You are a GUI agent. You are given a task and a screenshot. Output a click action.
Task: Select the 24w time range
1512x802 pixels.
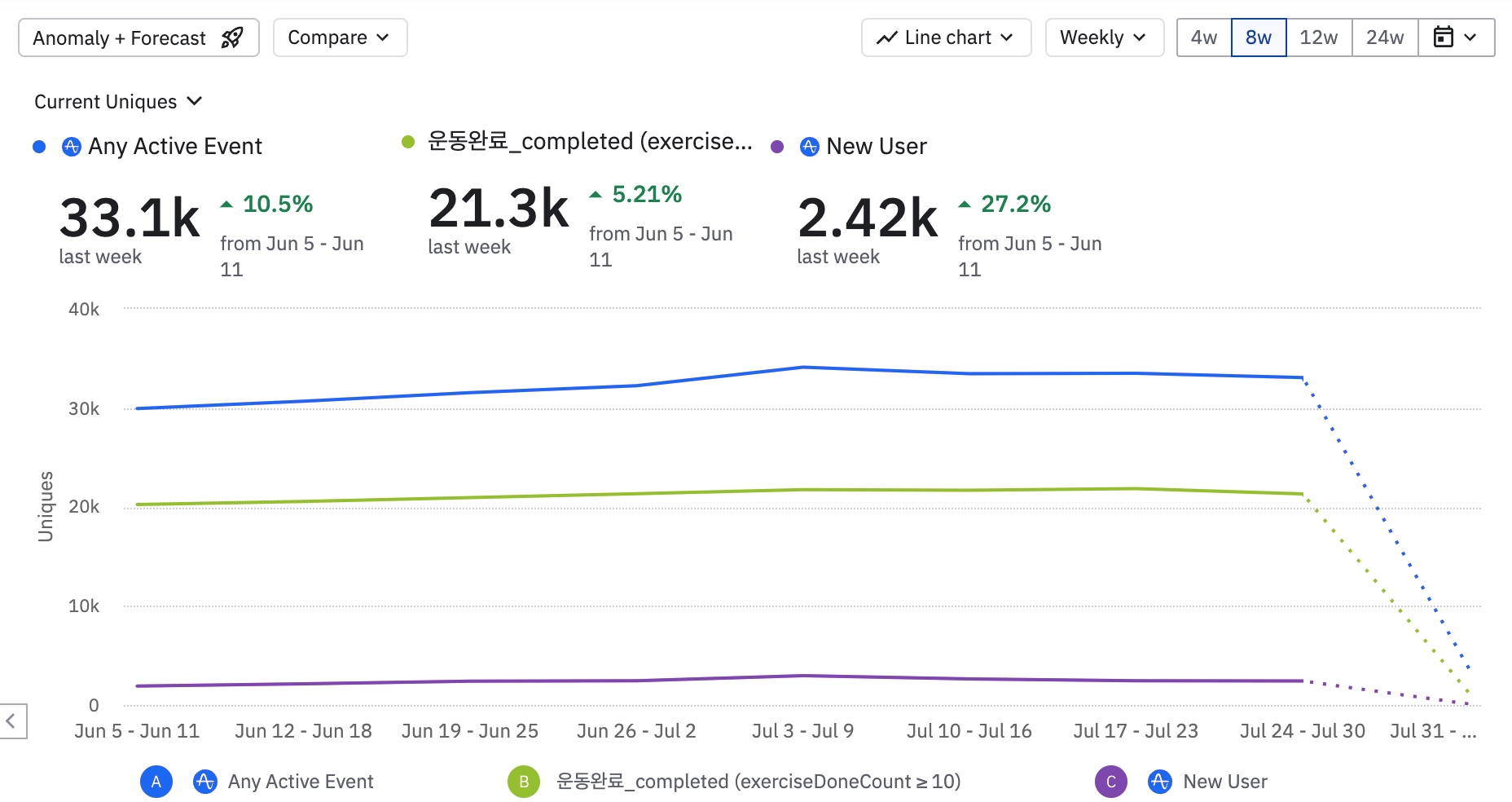(1385, 37)
